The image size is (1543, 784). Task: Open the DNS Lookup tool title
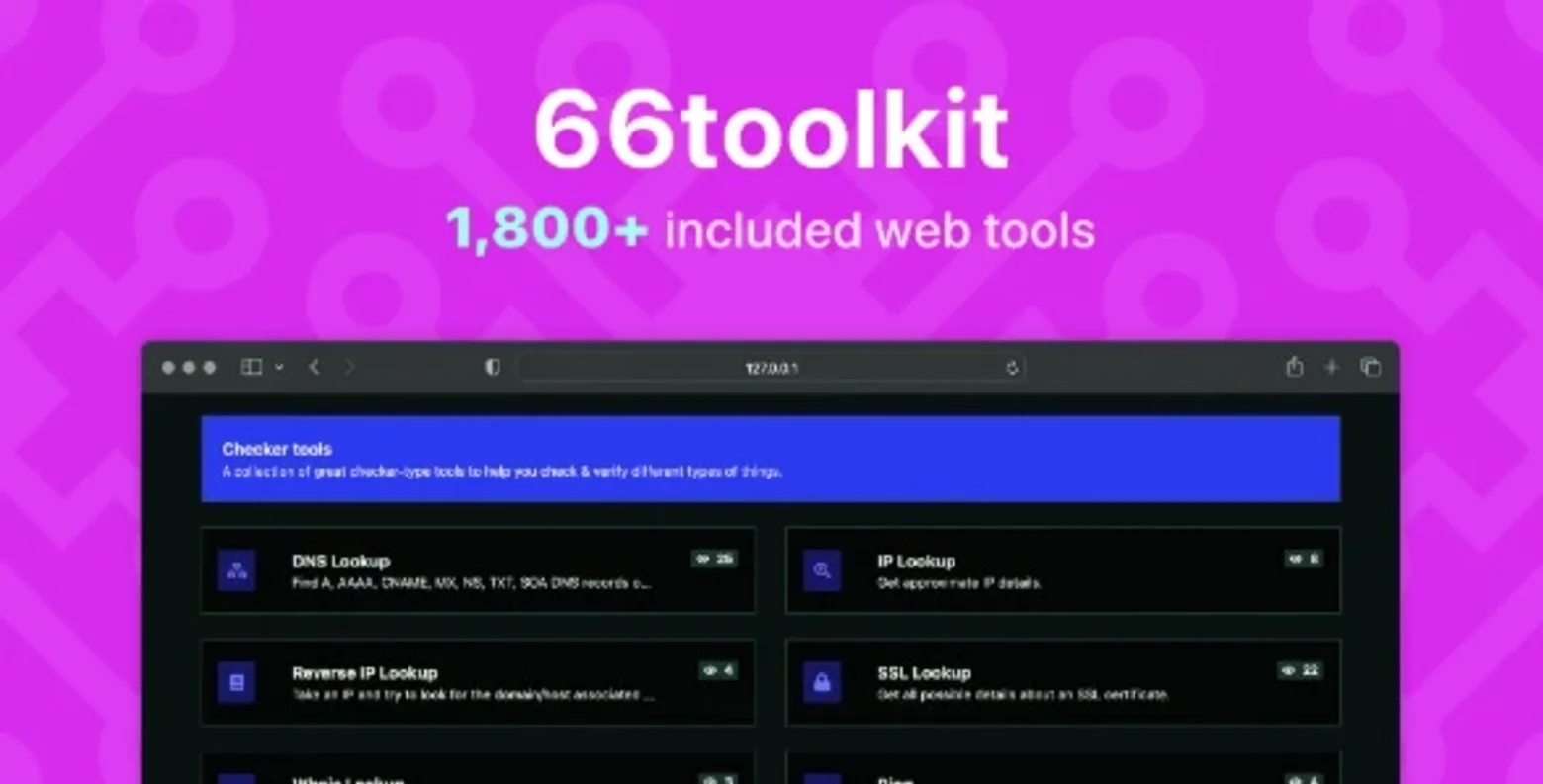pos(340,561)
